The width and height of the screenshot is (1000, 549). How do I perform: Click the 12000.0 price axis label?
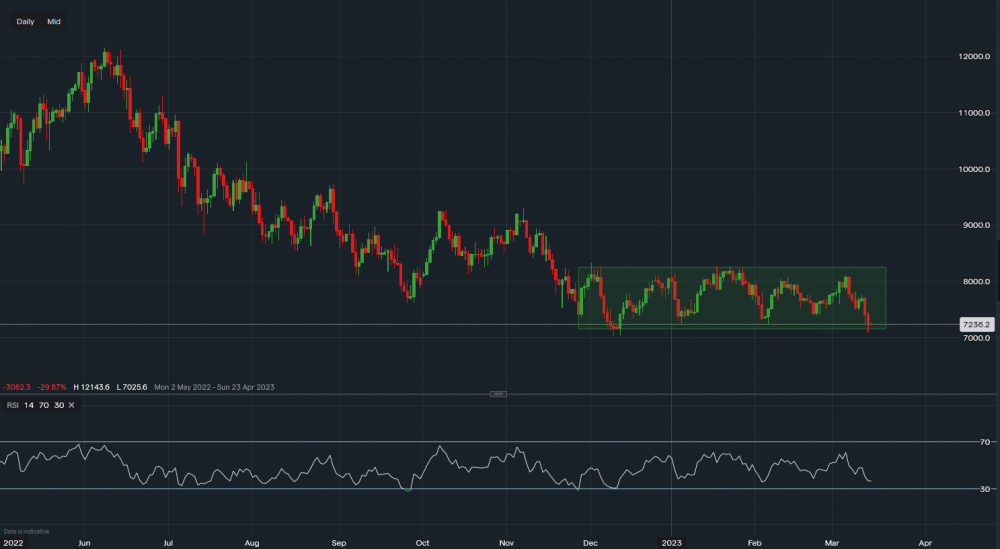coord(968,57)
